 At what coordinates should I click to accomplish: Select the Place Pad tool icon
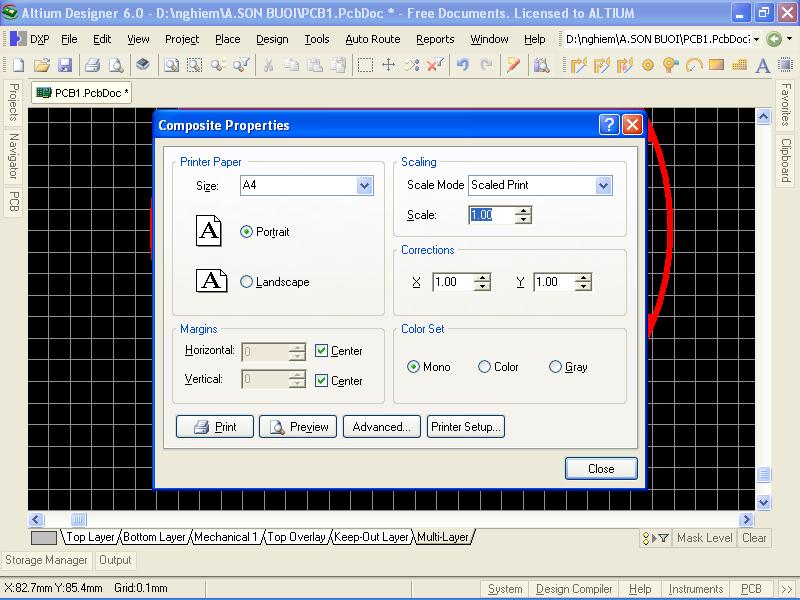[x=648, y=65]
